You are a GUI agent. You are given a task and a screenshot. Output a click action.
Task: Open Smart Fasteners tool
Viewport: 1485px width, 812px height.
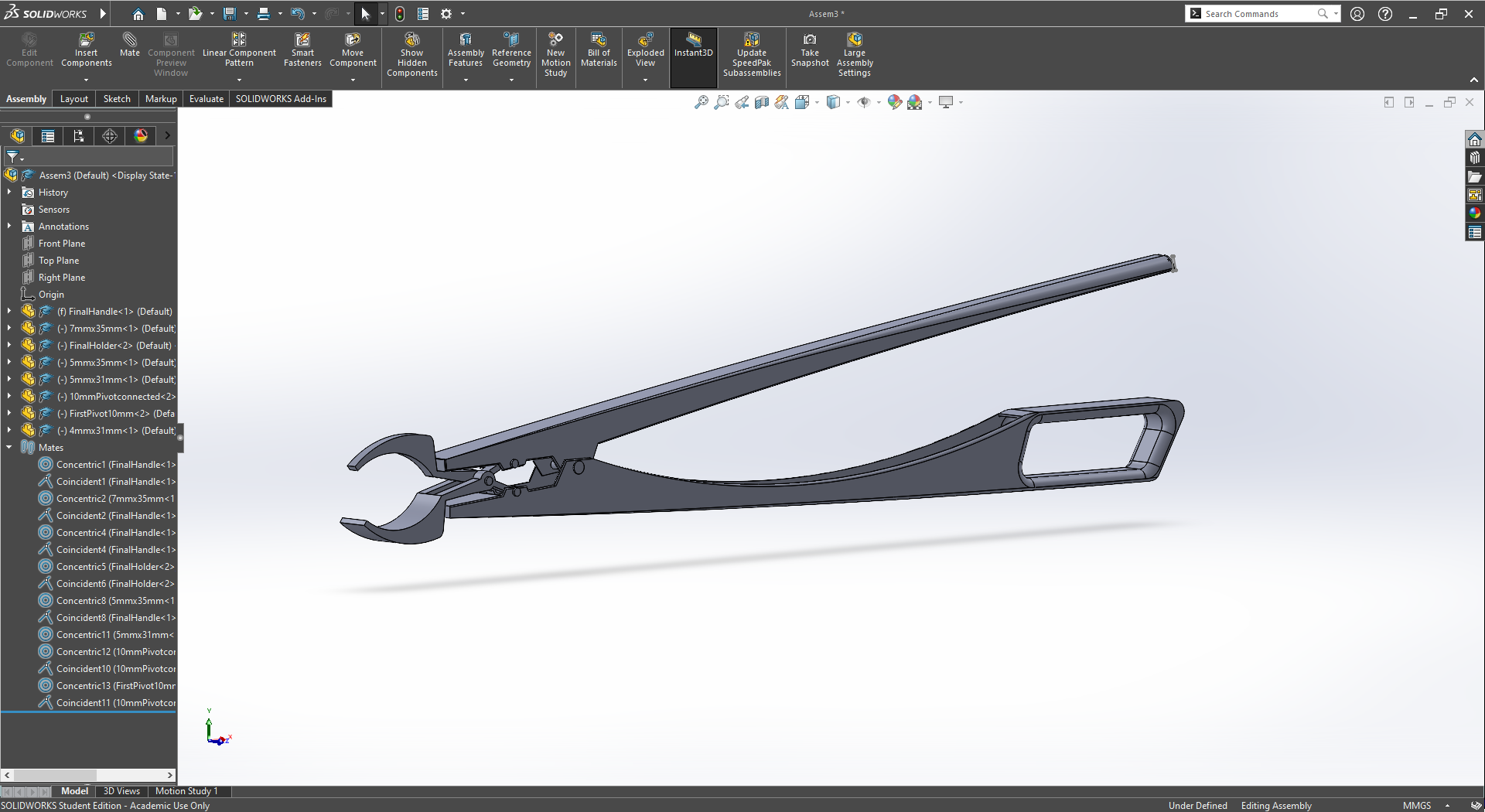coord(302,49)
